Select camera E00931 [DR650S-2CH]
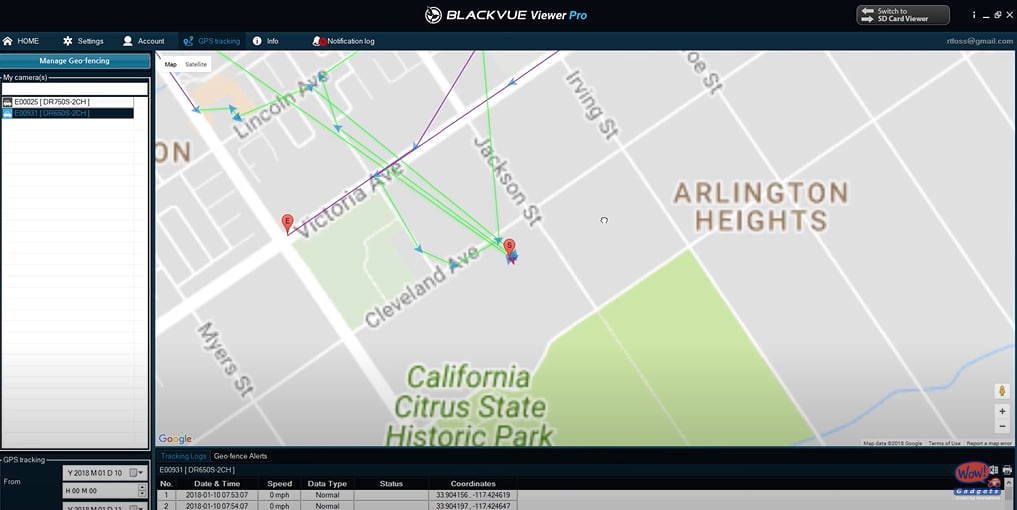 [67, 113]
